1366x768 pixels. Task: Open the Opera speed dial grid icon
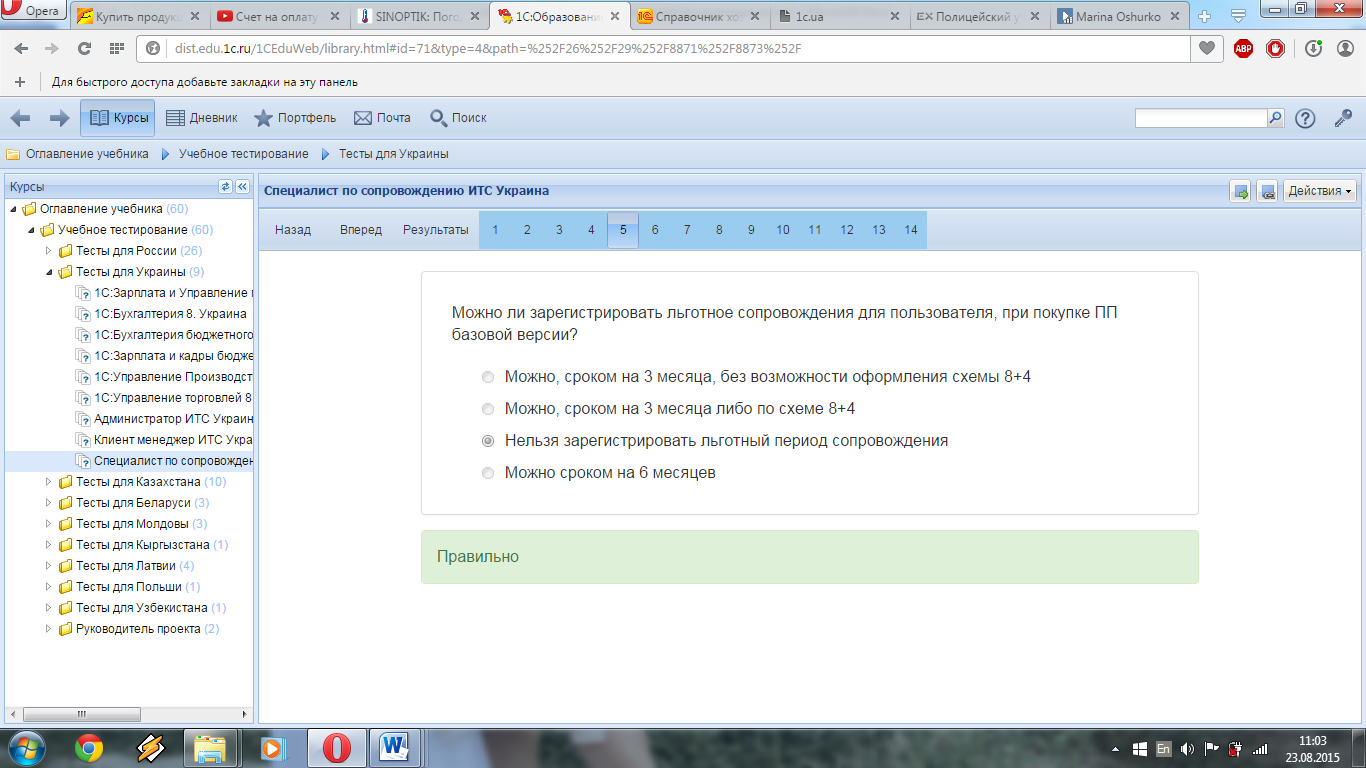click(117, 48)
